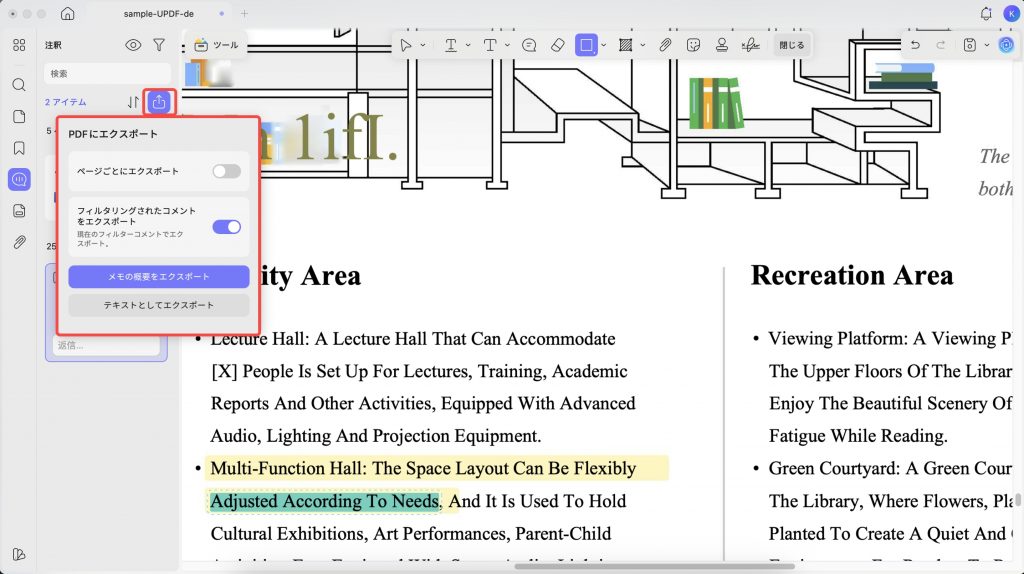
Task: Open a new tab with plus
Action: pos(244,13)
